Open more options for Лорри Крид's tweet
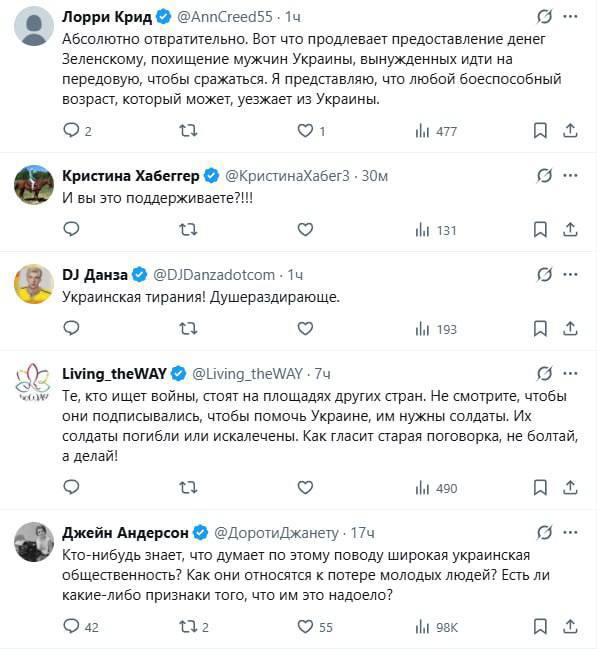597x649 pixels. (x=571, y=17)
